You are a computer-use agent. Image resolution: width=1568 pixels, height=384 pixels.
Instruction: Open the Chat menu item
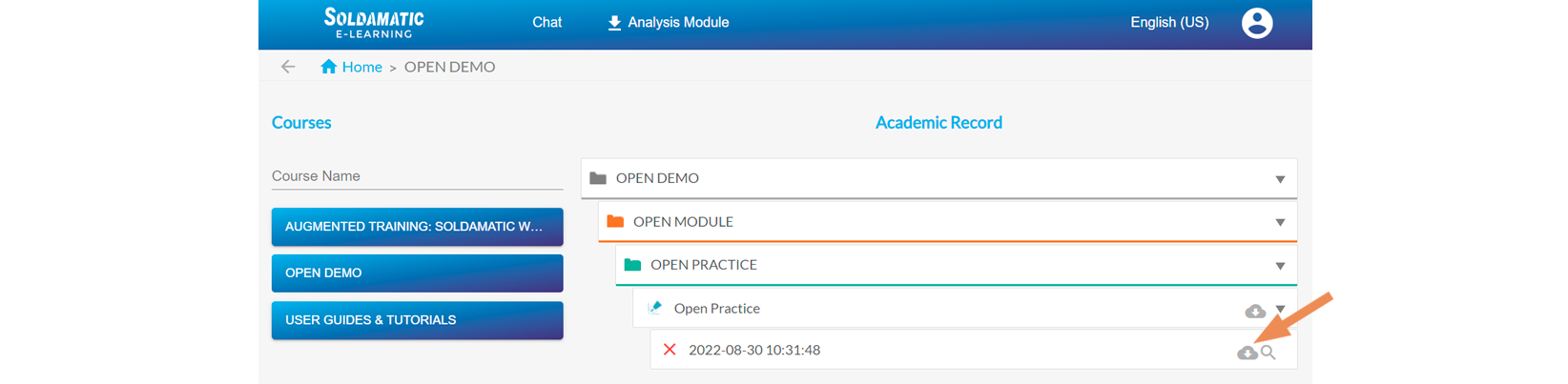coord(547,22)
